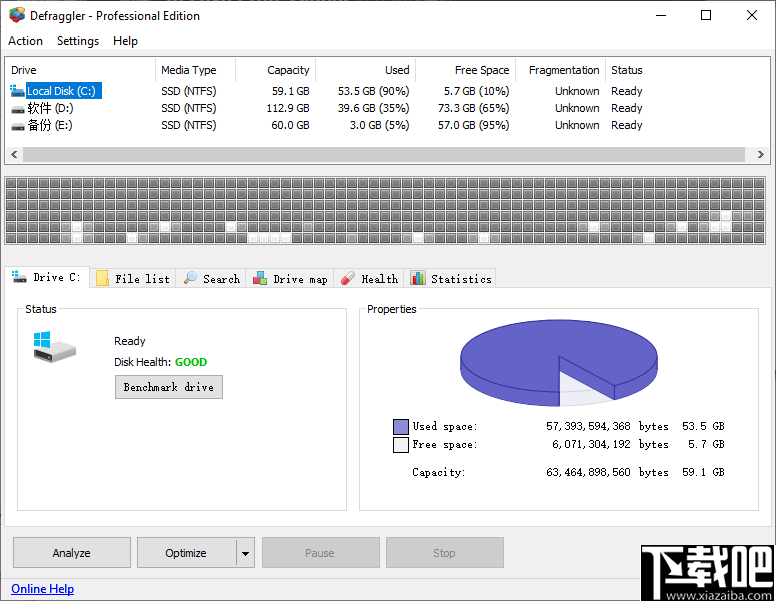Viewport: 776px width, 601px height.
Task: Click the Optimize button
Action: (186, 552)
